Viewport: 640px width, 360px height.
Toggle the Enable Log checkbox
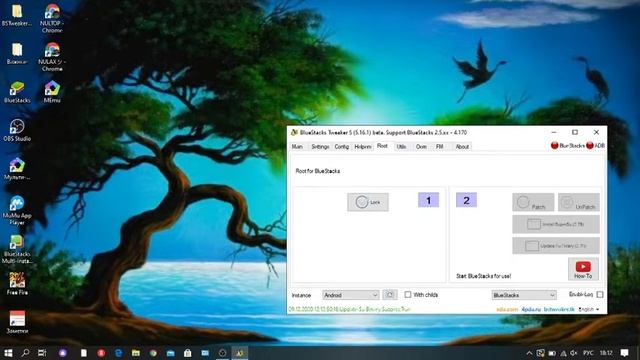pyautogui.click(x=600, y=294)
